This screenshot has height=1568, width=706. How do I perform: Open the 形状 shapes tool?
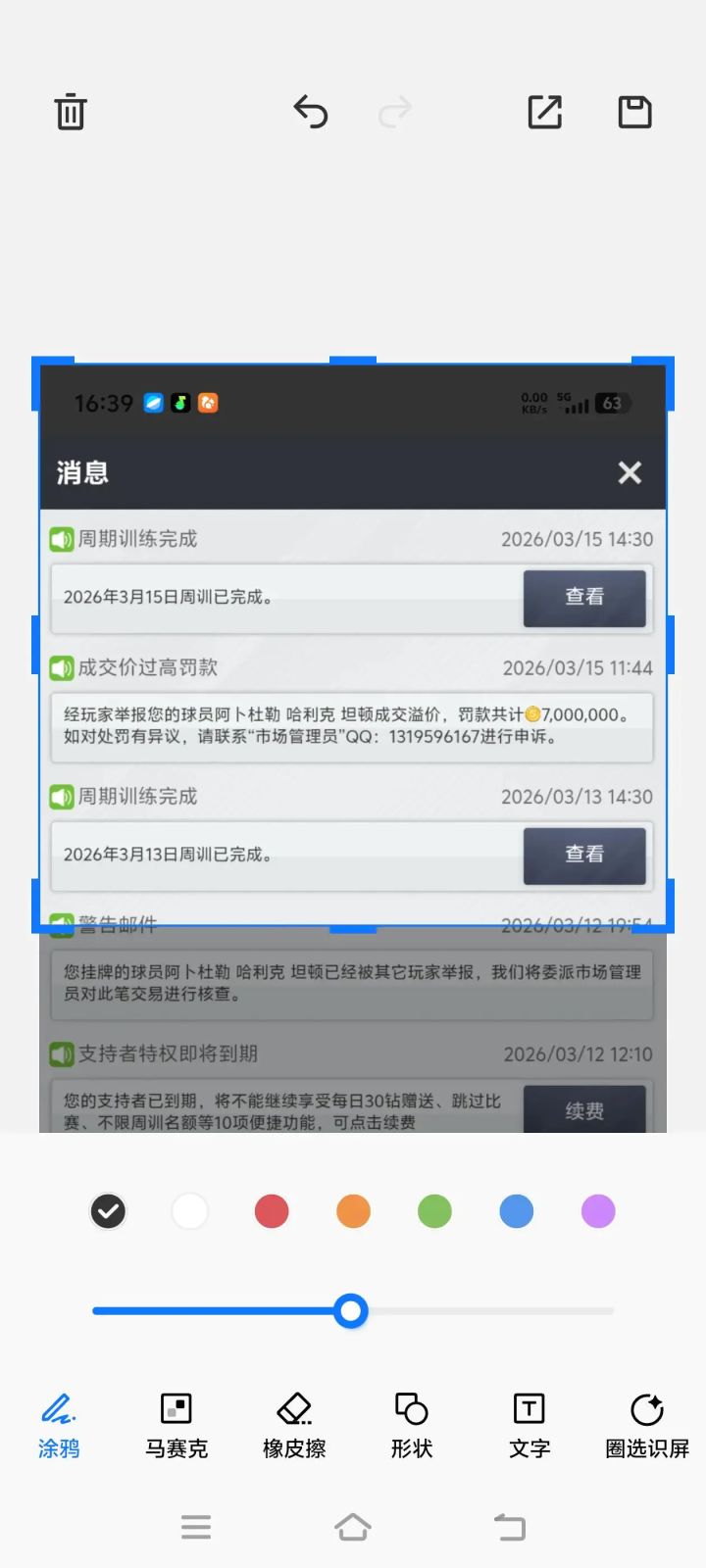(x=412, y=1426)
